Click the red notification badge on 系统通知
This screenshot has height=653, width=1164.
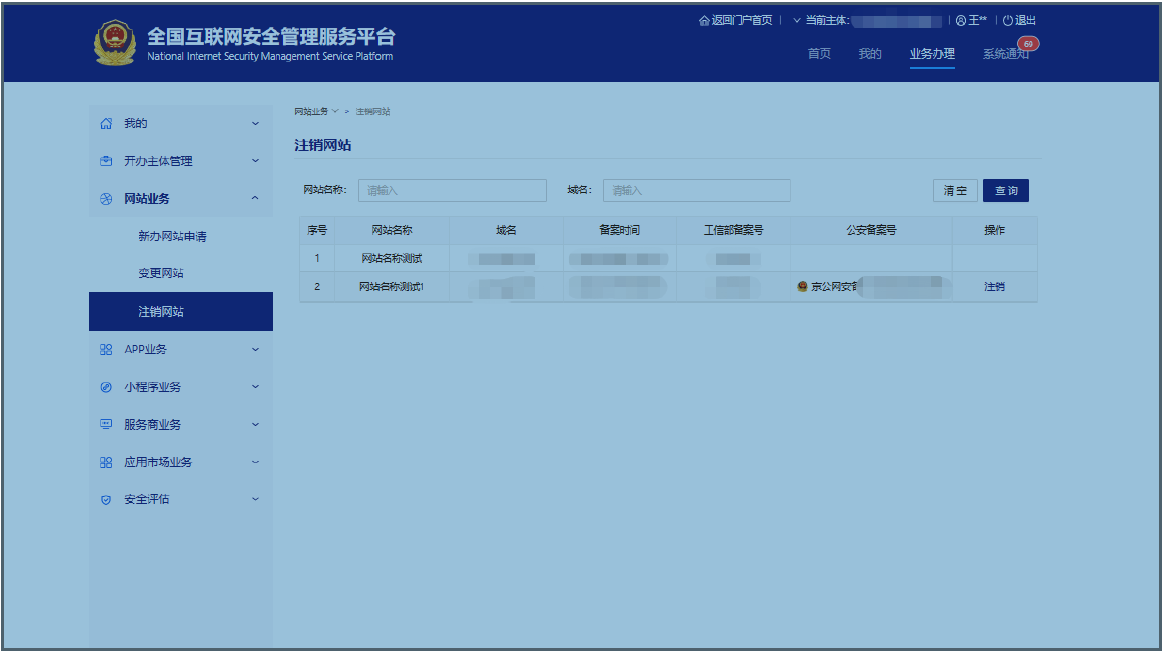(1028, 44)
